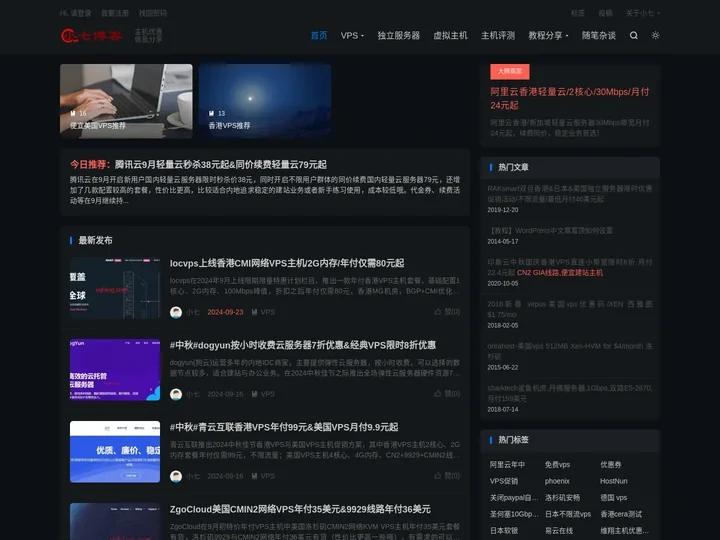Select the 香港cera测试 tag
The width and height of the screenshot is (720, 540).
coord(621,514)
